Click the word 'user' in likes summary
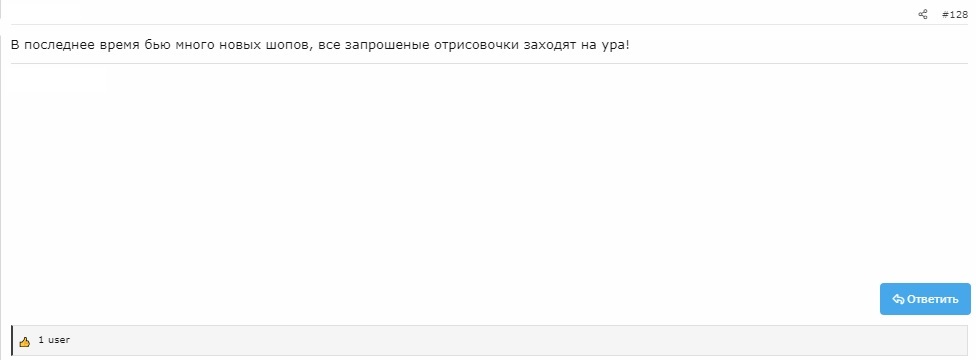The height and width of the screenshot is (360, 976). tap(59, 340)
